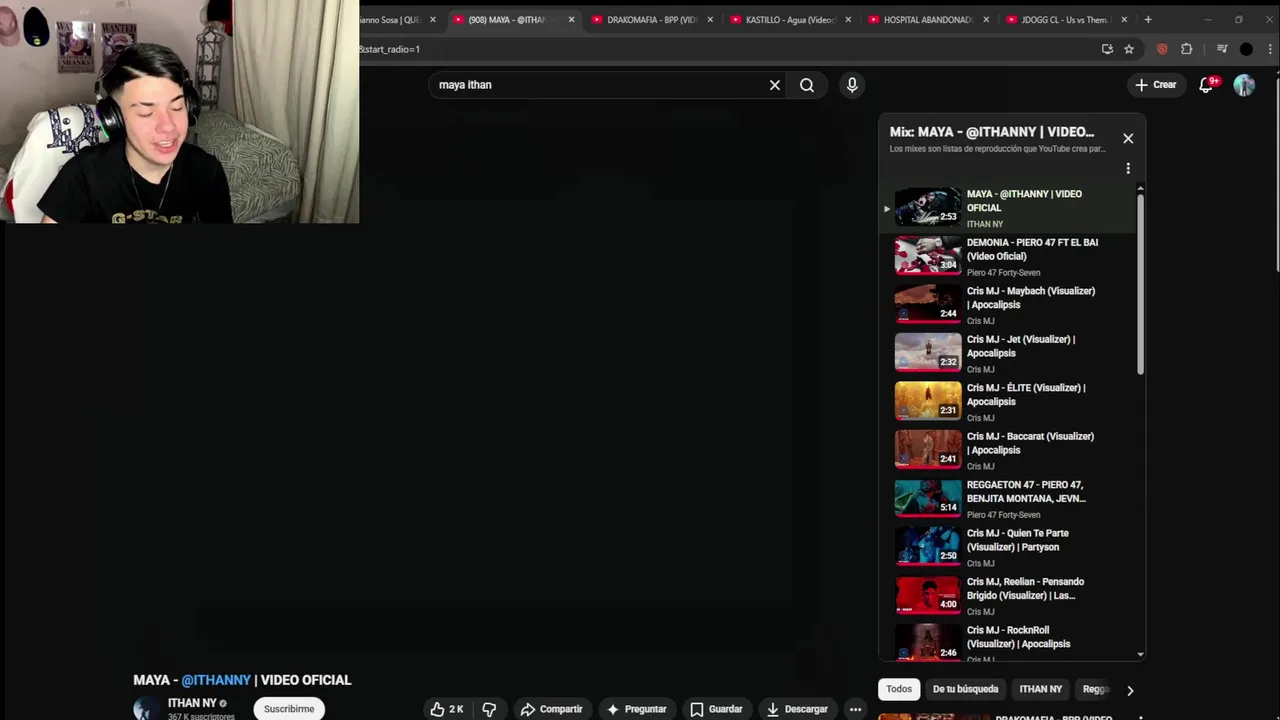The width and height of the screenshot is (1280, 720).
Task: Open the notifications bell
Action: tap(1206, 85)
